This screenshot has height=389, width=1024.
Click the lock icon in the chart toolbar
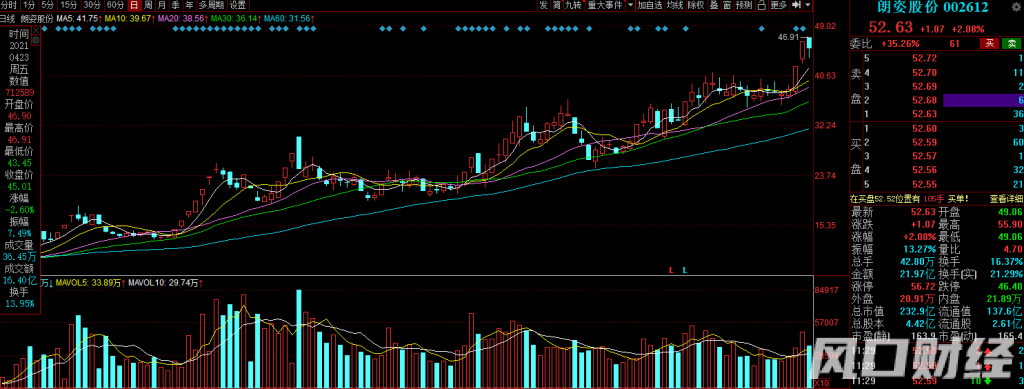(761, 5)
